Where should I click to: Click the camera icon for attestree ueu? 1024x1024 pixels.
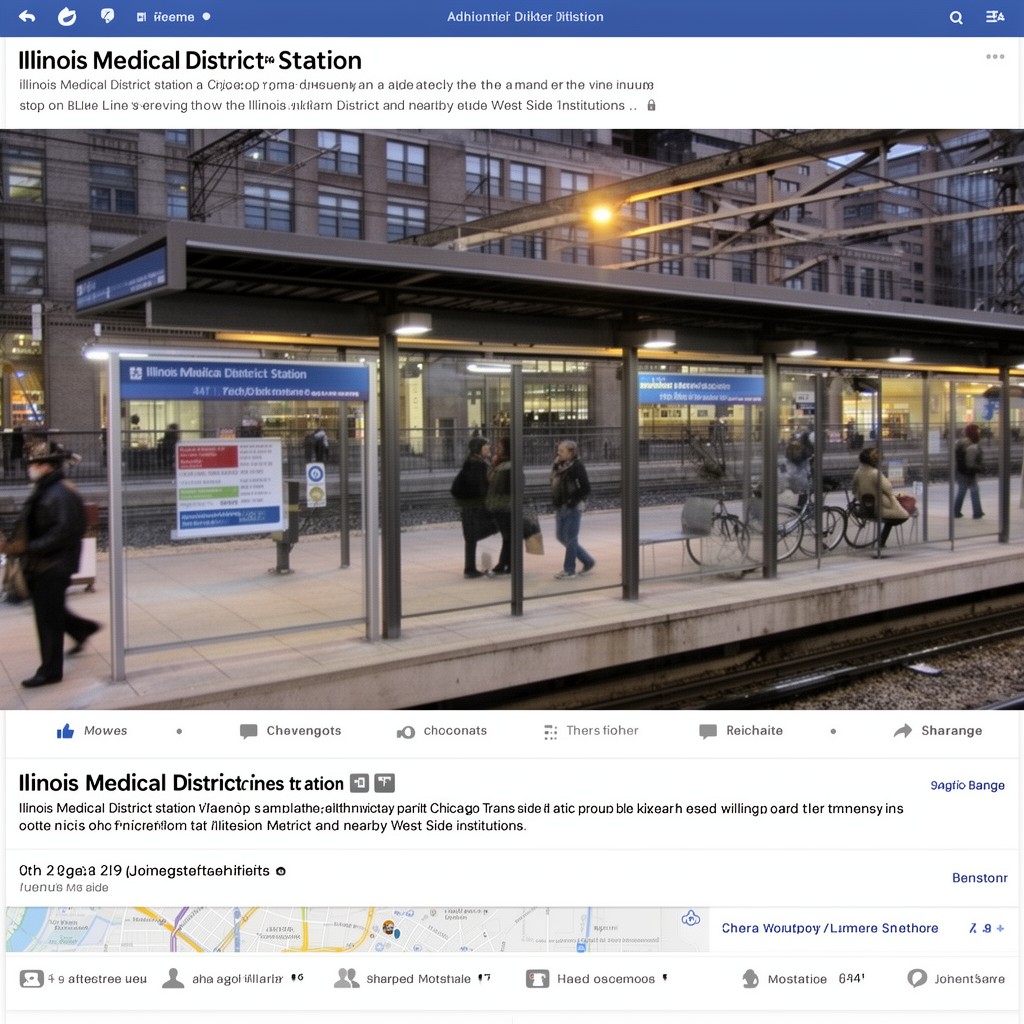[x=31, y=978]
